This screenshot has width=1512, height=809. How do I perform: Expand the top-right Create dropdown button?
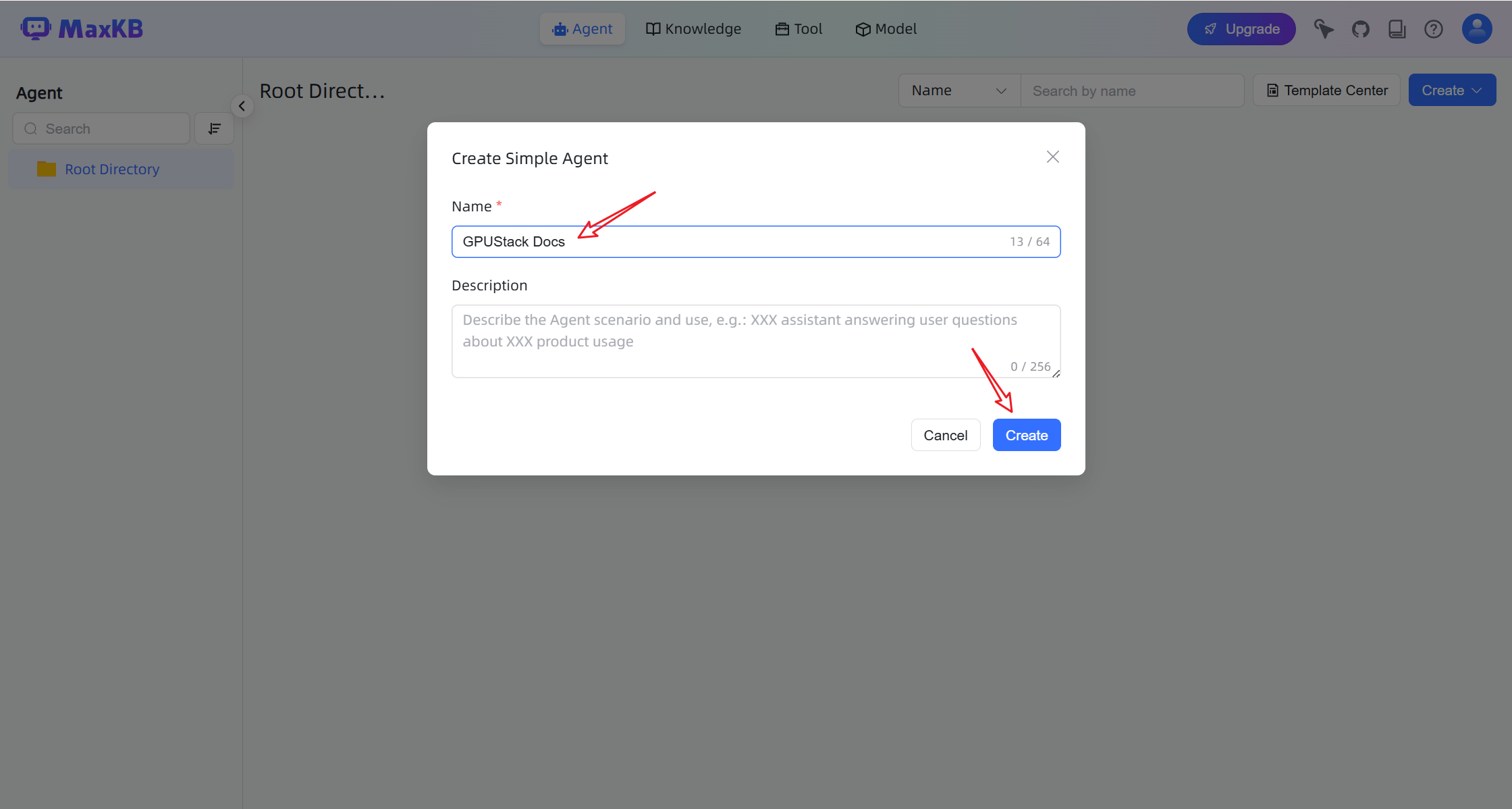[x=1451, y=90]
